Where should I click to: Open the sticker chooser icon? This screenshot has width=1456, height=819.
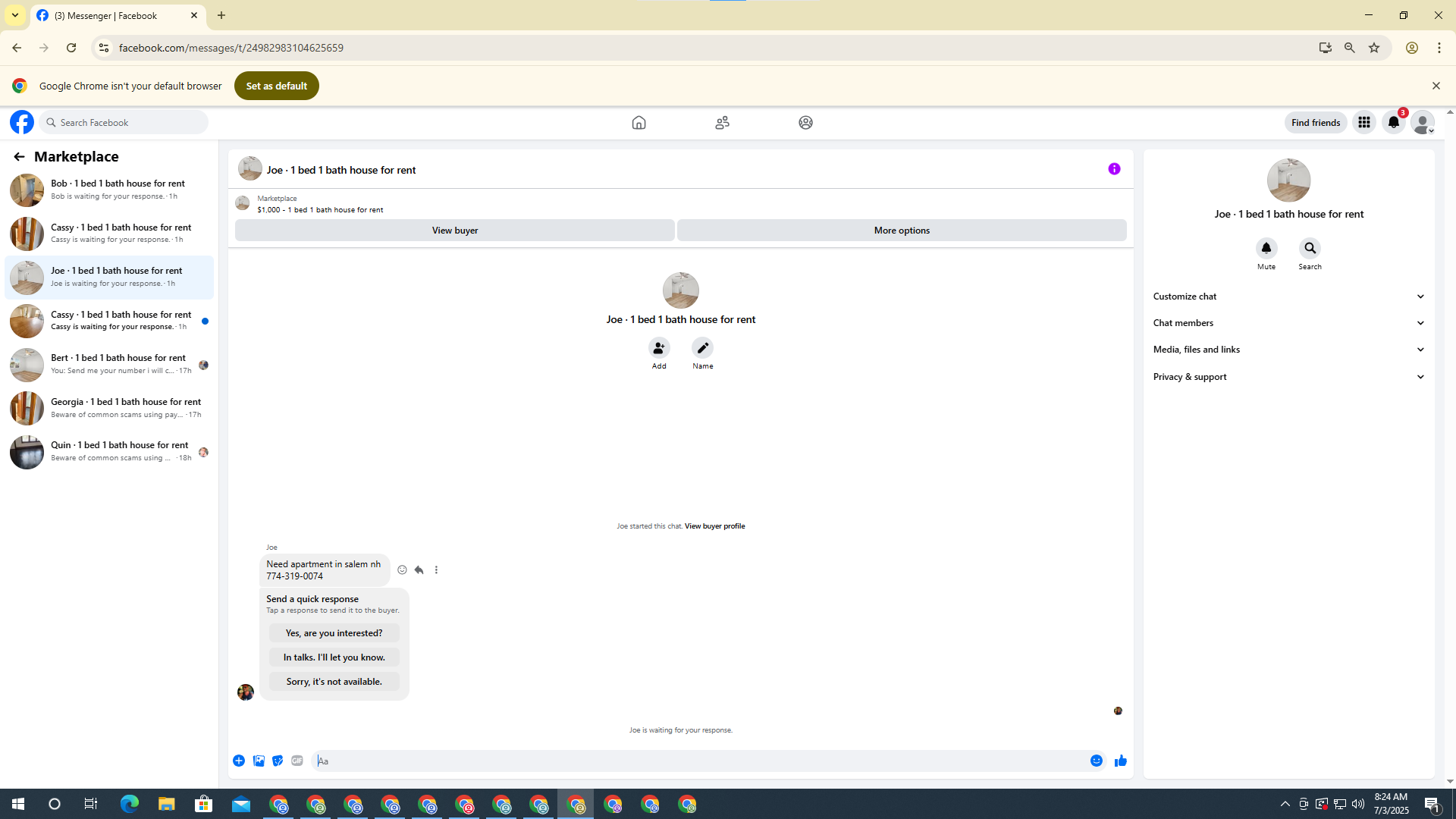278,761
